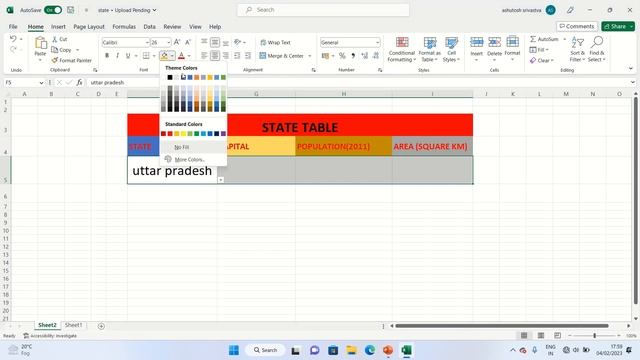640x360 pixels.
Task: Open Microsoft Edge from the taskbar
Action: click(370, 350)
